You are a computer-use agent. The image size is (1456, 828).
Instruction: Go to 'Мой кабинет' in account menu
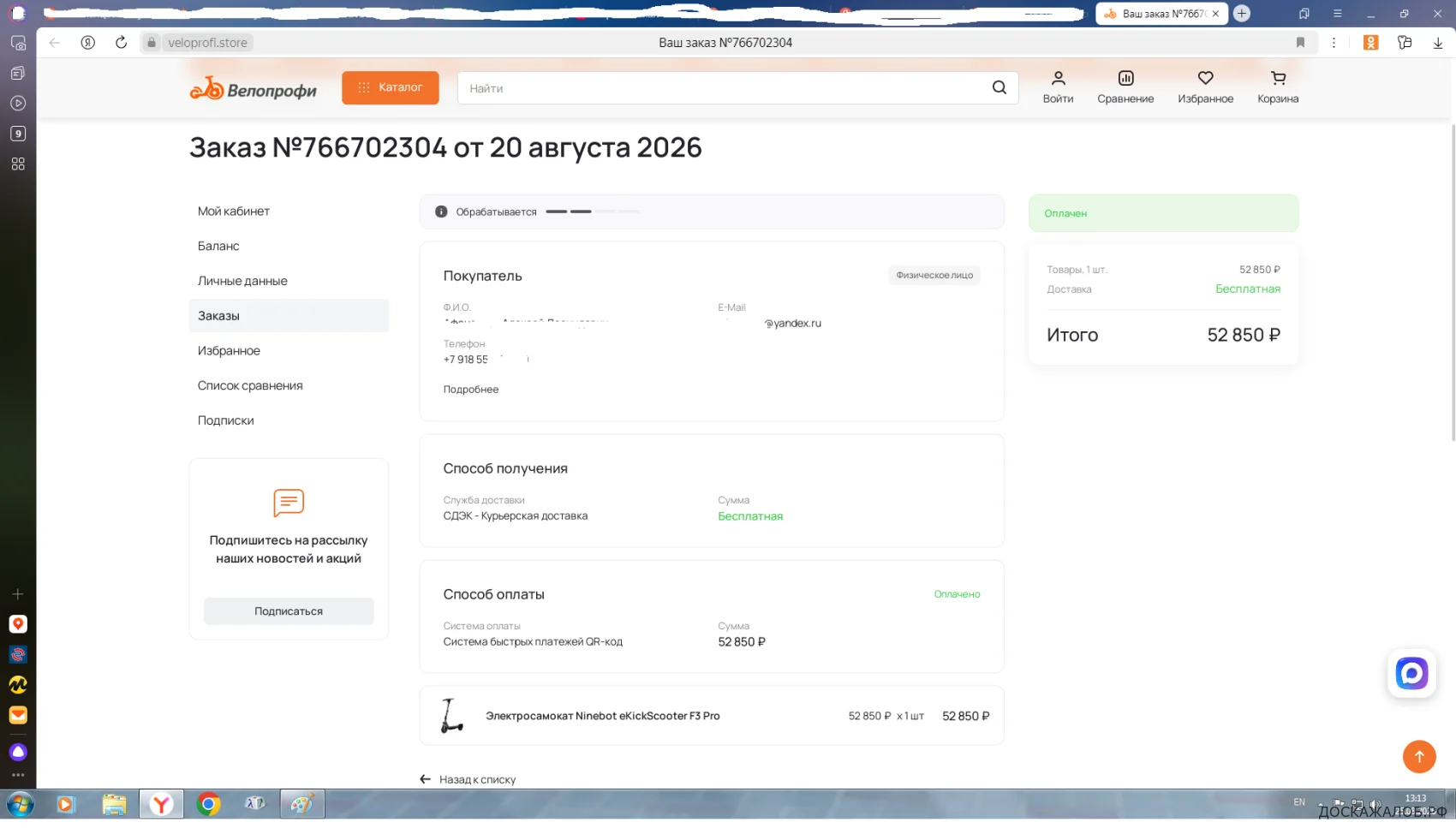click(234, 211)
